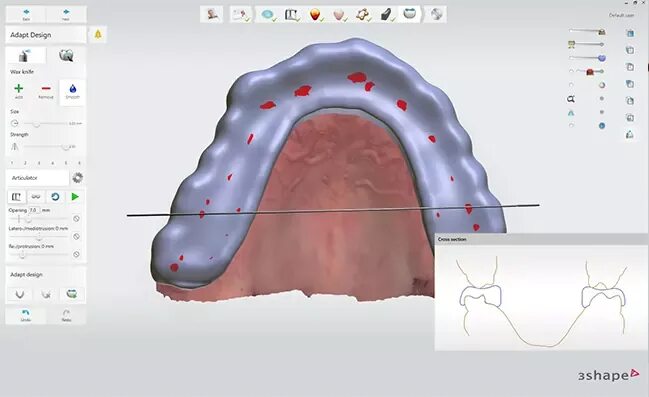Open the second workflow step with pencil icon
This screenshot has width=649, height=397.
pos(240,14)
